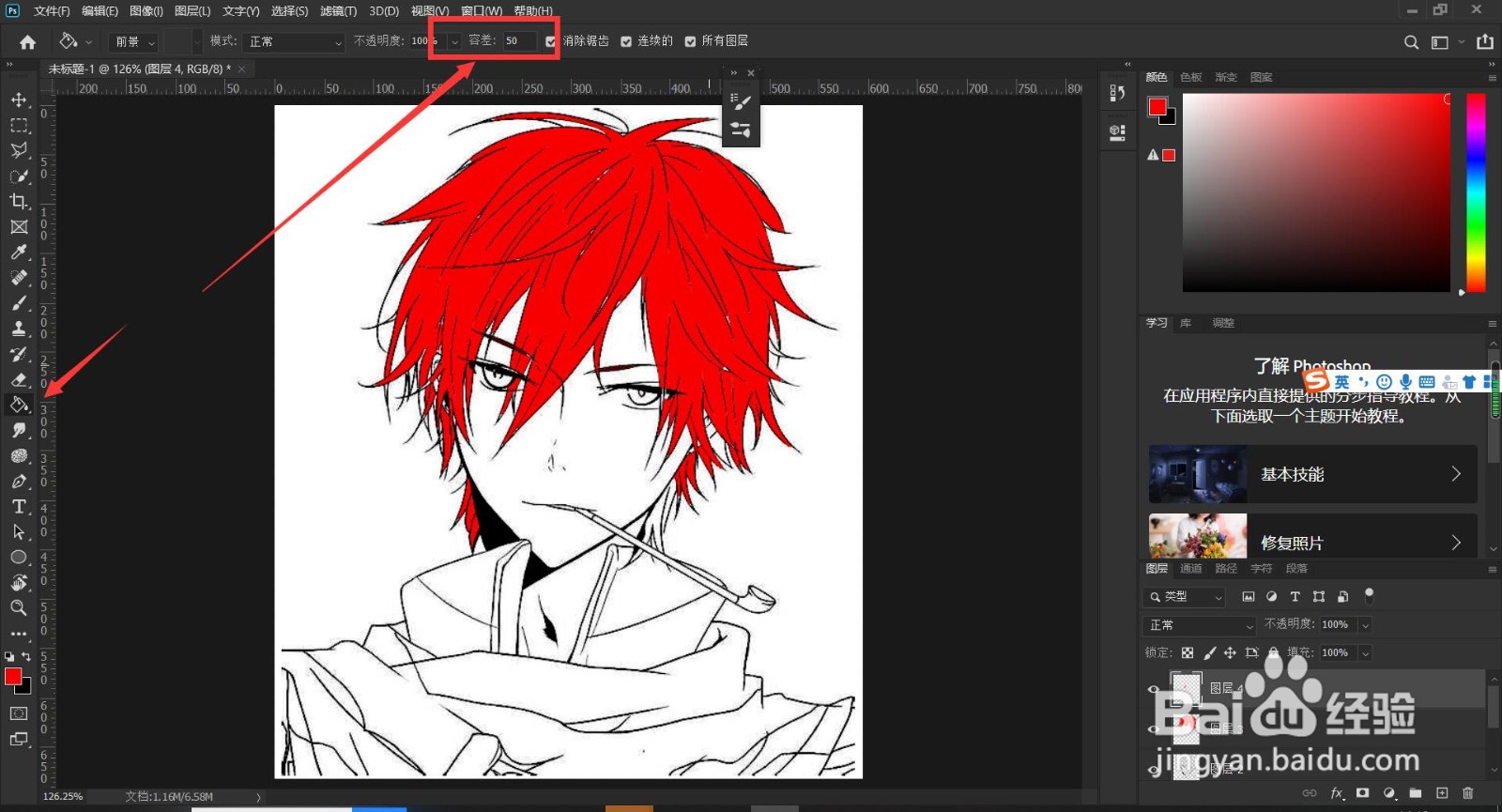Toggle the layer filter on/off switch
The width and height of the screenshot is (1502, 812).
1369,594
